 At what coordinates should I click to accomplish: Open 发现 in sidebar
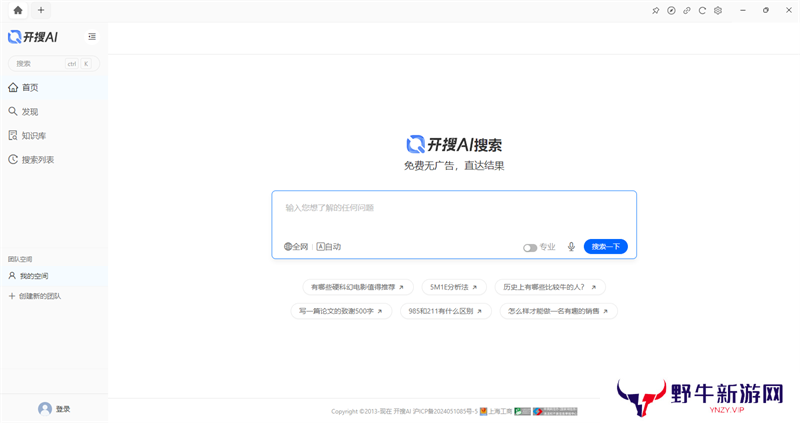click(x=54, y=111)
